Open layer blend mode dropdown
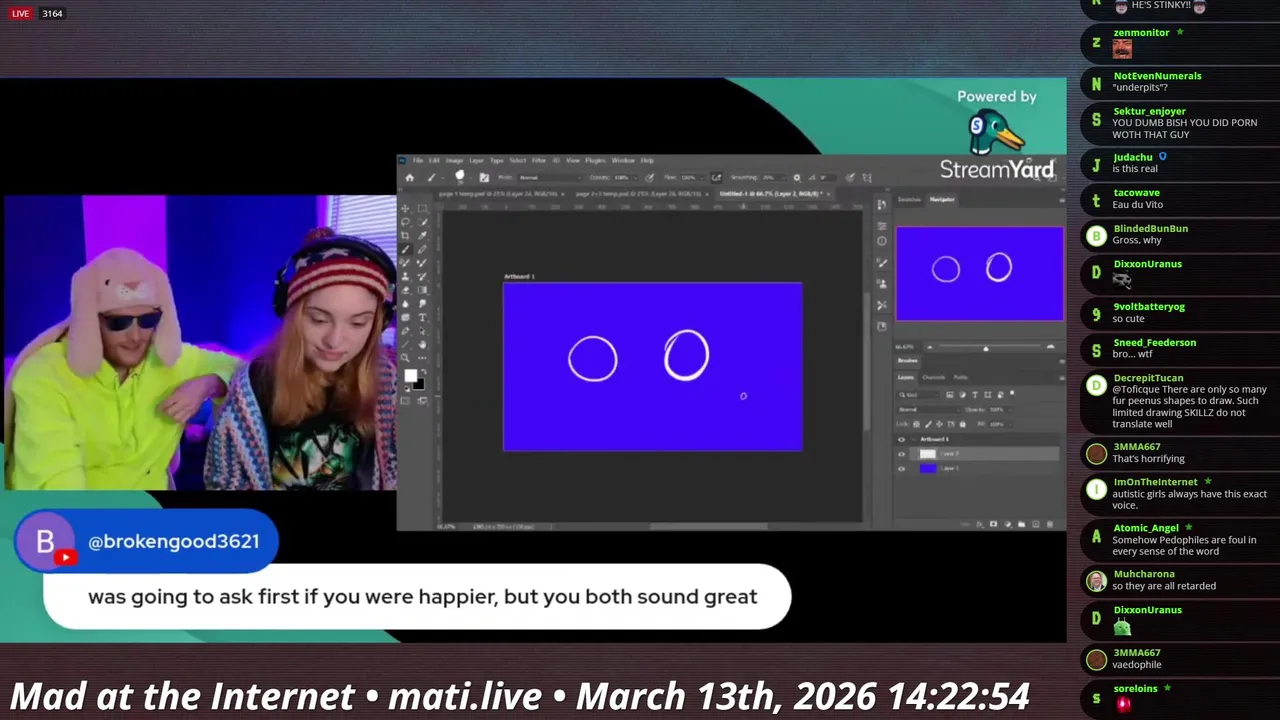 [929, 410]
